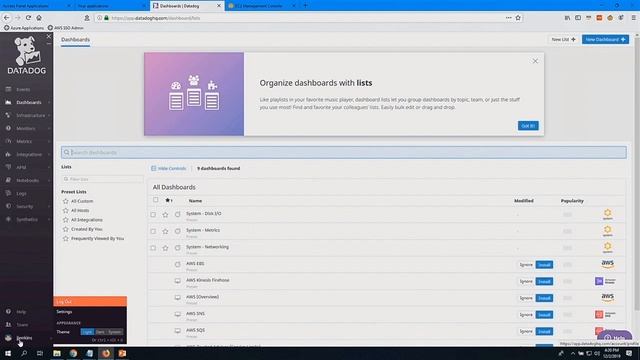Open Team in the sidebar
Image resolution: width=640 pixels, height=360 pixels.
[x=22, y=325]
